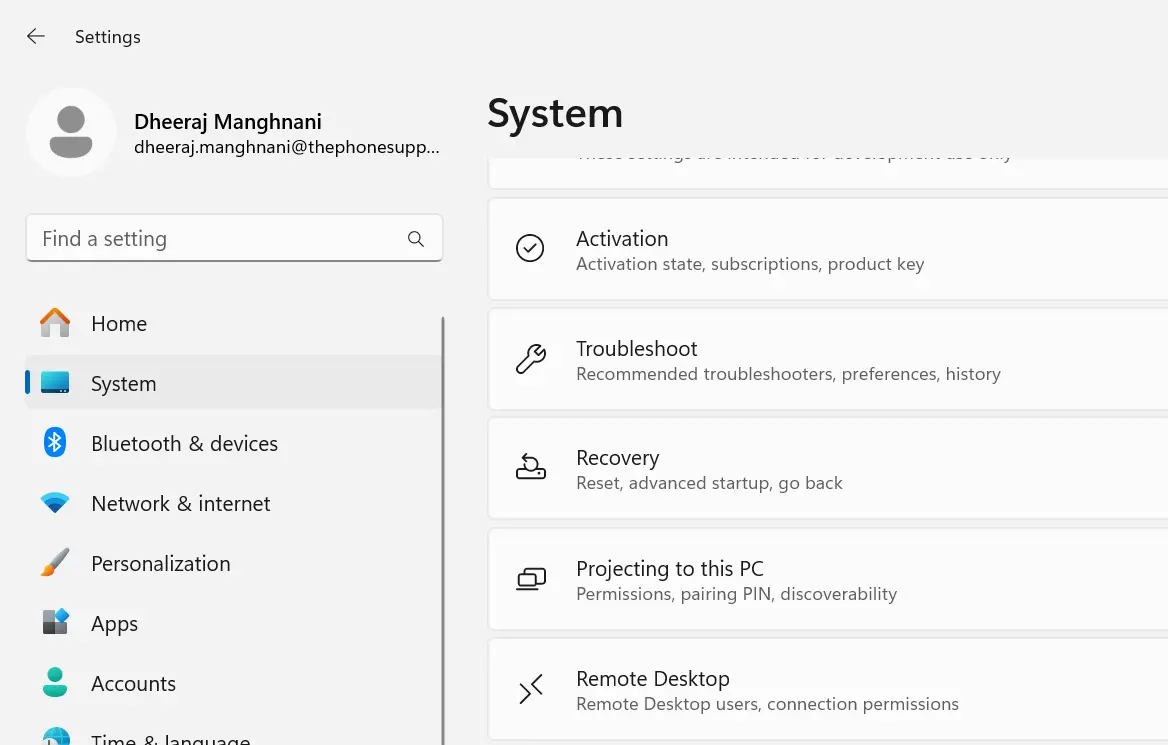1168x745 pixels.
Task: Click the user profile avatar picture
Action: tap(71, 133)
